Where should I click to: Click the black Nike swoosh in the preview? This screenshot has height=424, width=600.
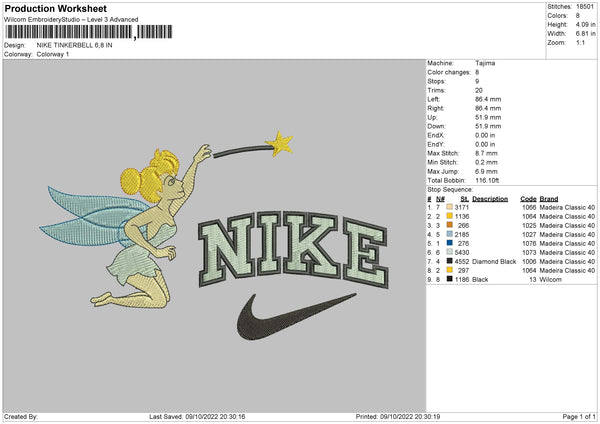pos(296,316)
